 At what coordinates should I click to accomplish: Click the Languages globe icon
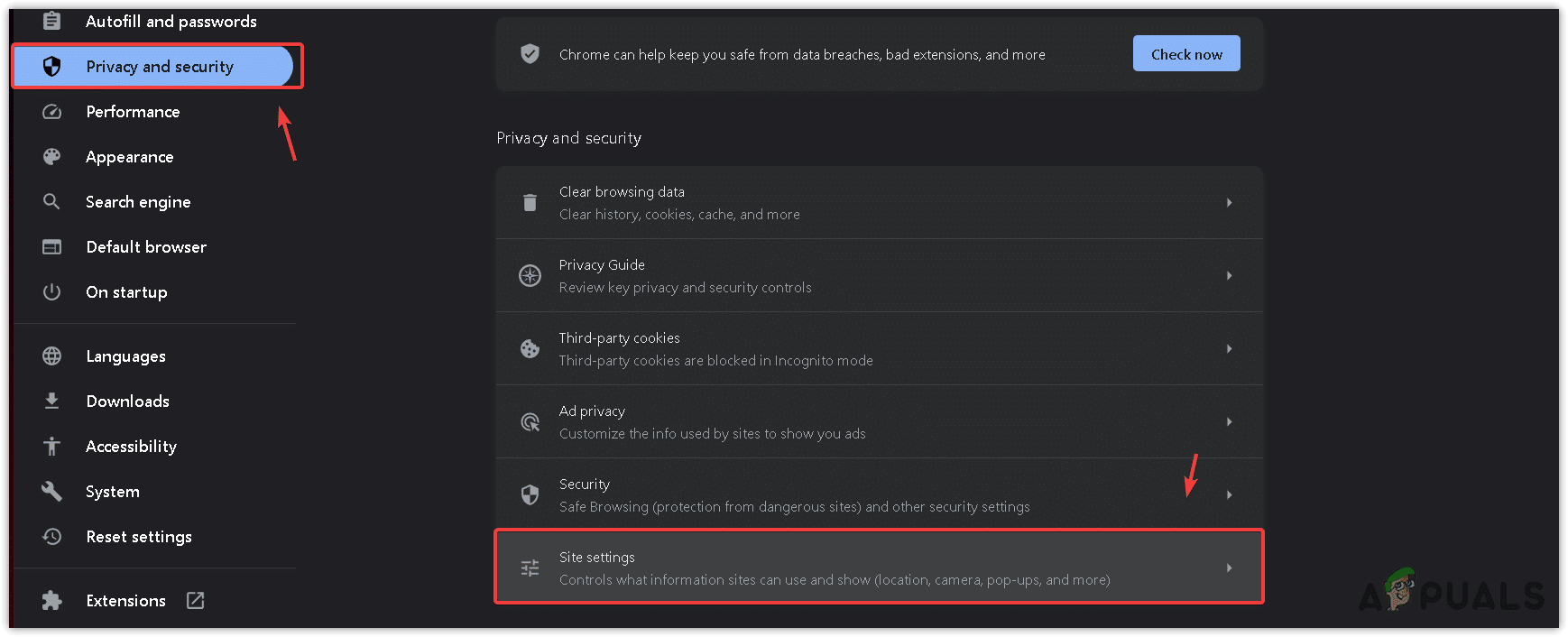(52, 356)
